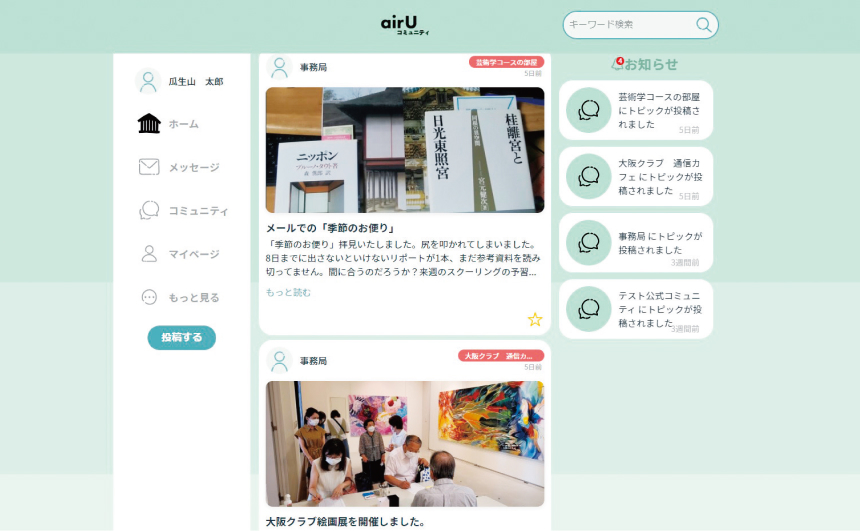This screenshot has height=531, width=860.
Task: Click the メッセージ envelope icon
Action: coord(149,167)
